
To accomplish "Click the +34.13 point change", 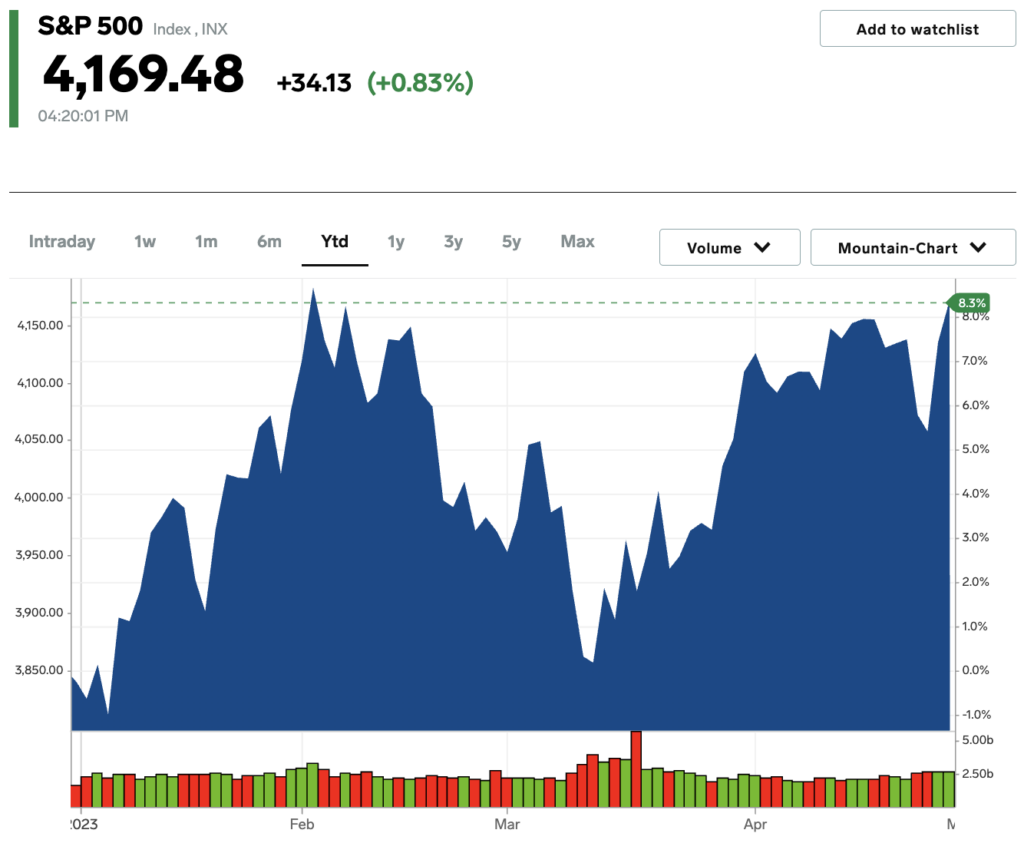I will [x=314, y=83].
